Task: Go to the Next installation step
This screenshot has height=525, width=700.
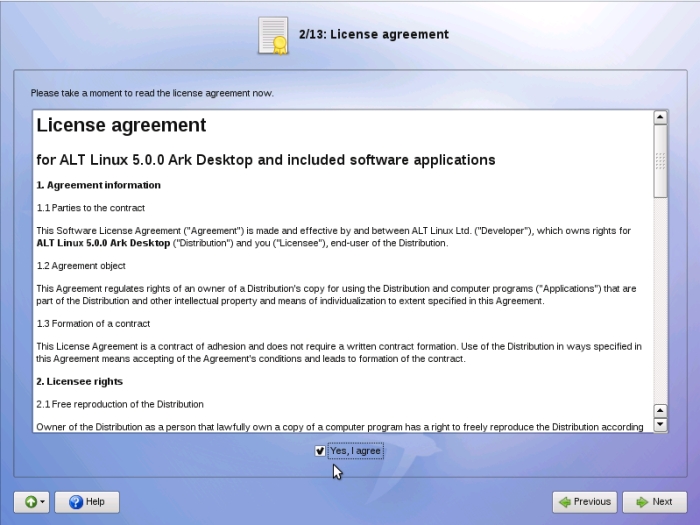Action: 654,502
